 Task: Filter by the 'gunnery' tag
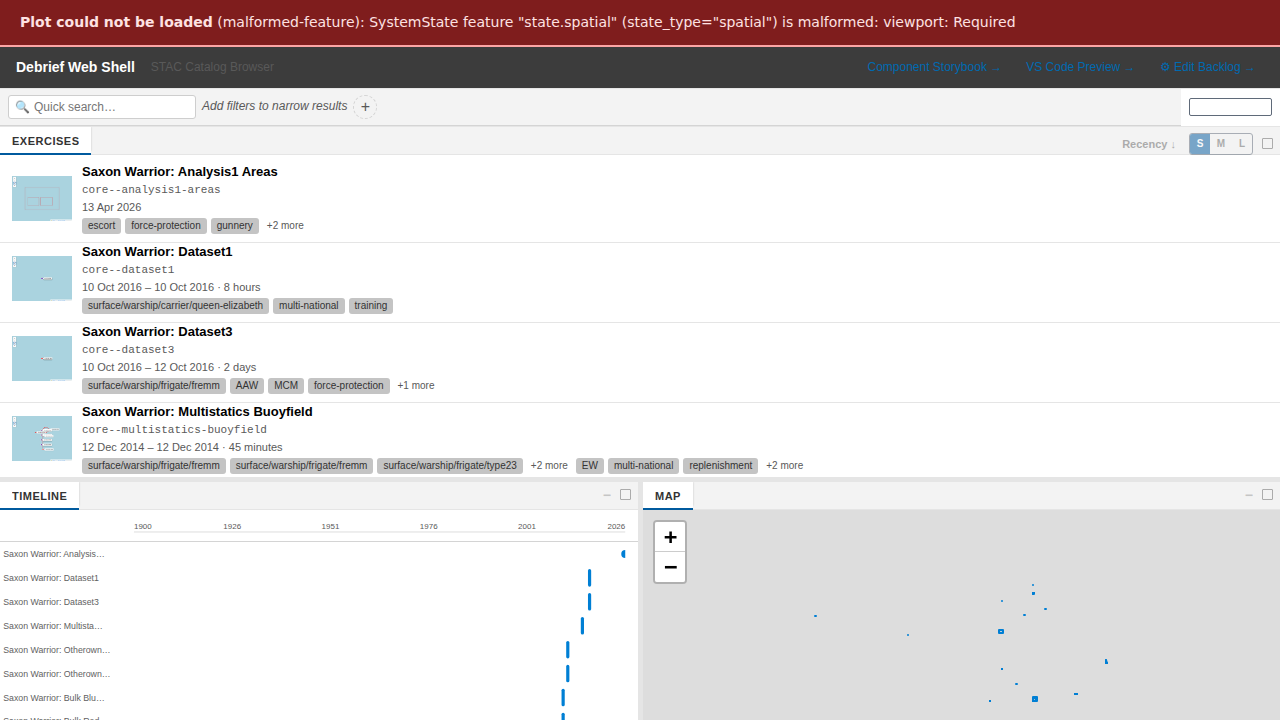235,226
